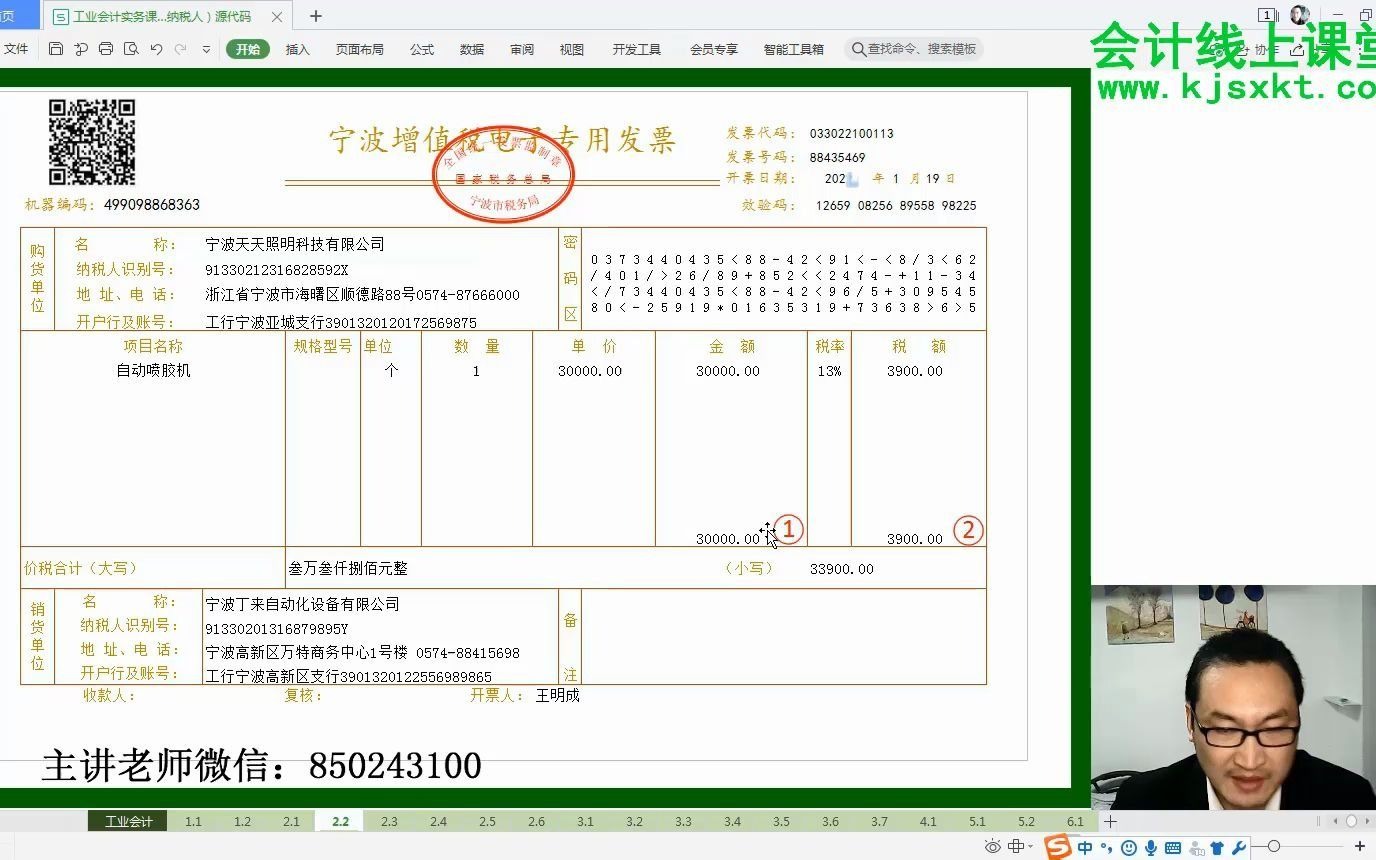Open the IME skin shirt icon
Image resolution: width=1376 pixels, height=860 pixels.
click(x=1217, y=848)
